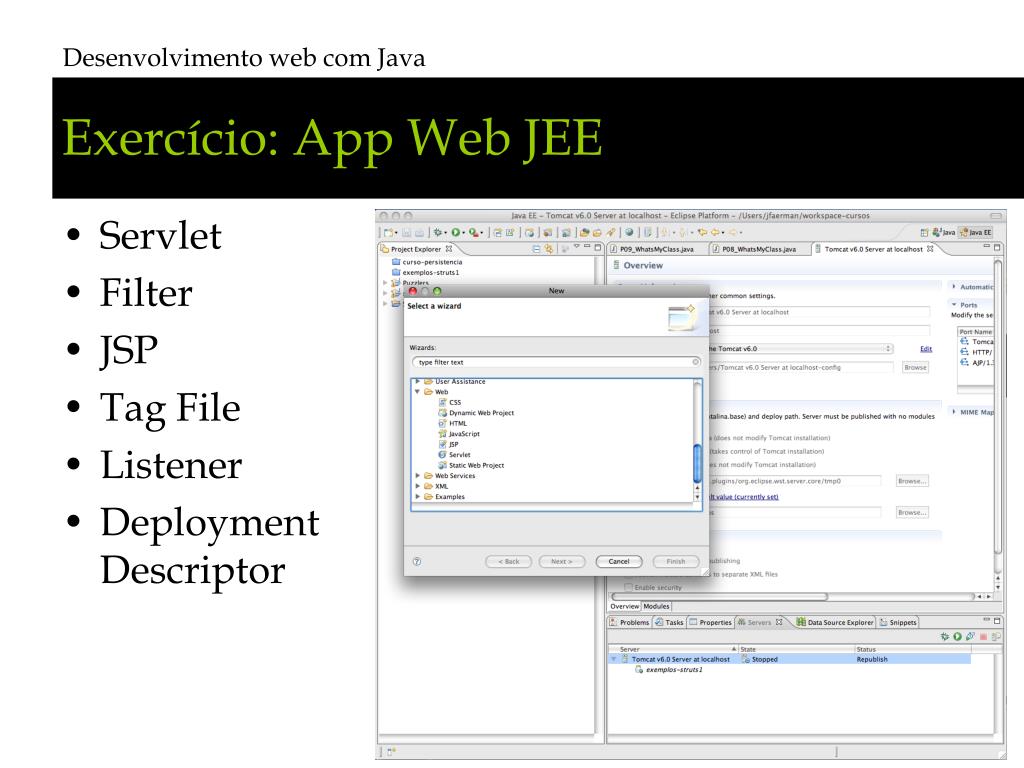Click the type filter text field
The image size is (1024, 768).
click(555, 362)
